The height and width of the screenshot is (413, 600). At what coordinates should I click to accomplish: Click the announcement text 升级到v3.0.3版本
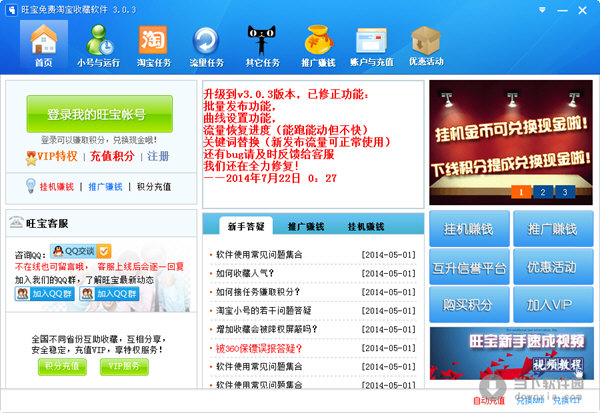click(x=285, y=94)
